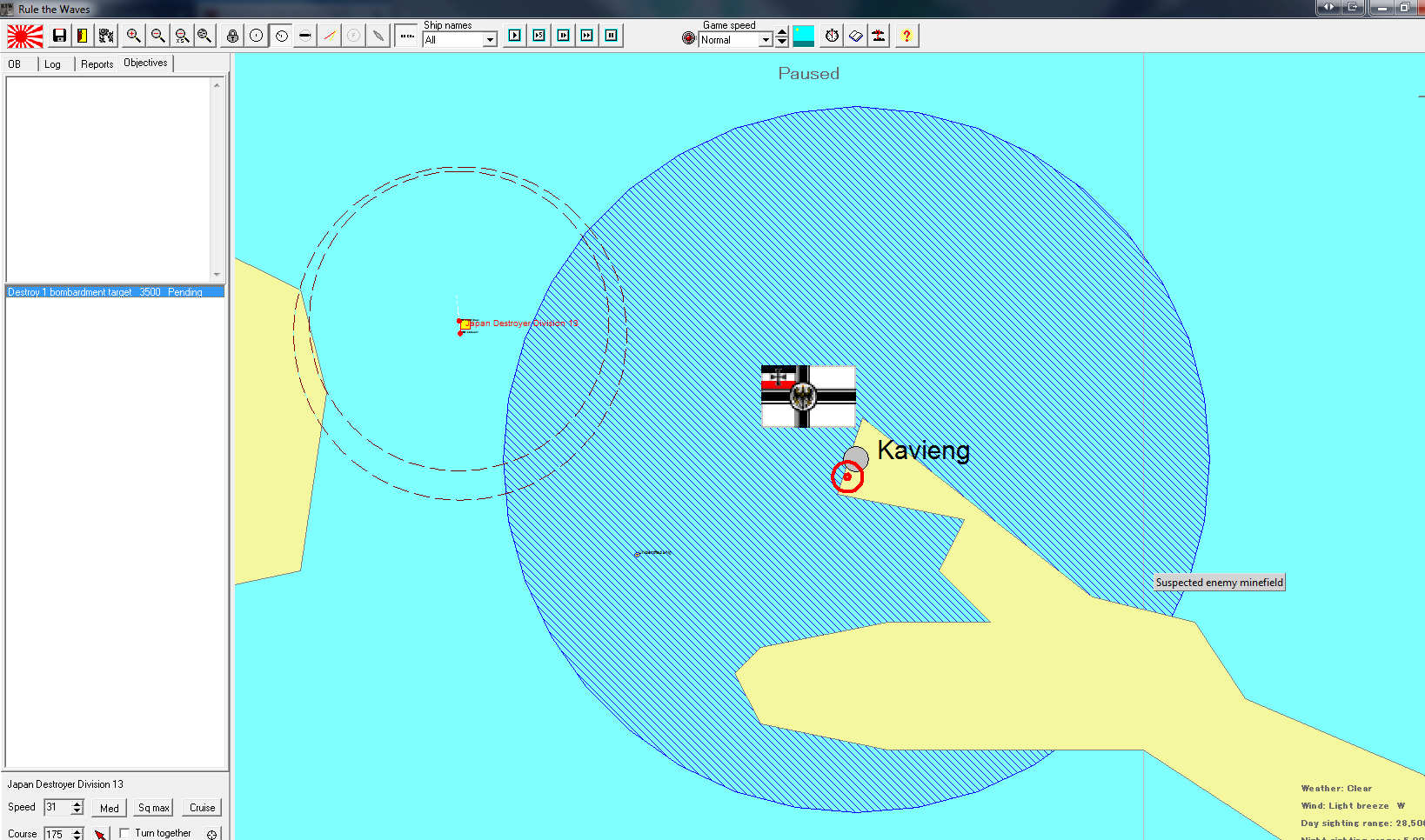Image resolution: width=1425 pixels, height=840 pixels.
Task: Click the Speed input field showing 31
Action: pyautogui.click(x=57, y=807)
